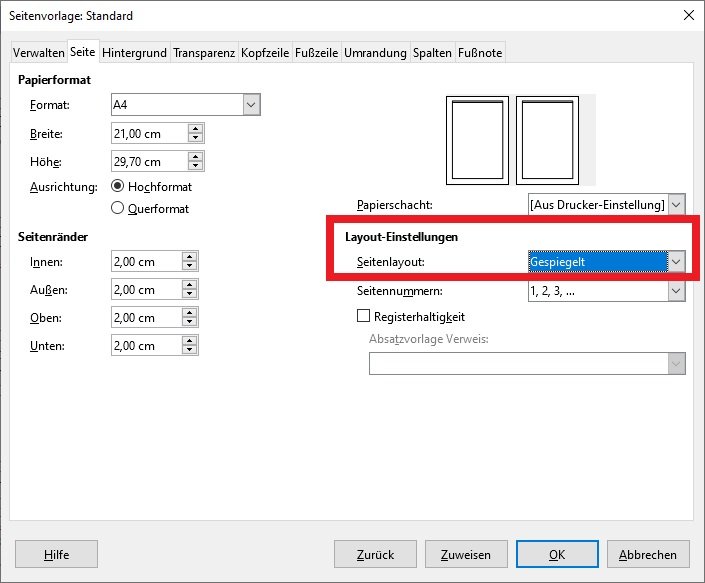This screenshot has width=705, height=583.
Task: Increase the Breite width spinner value
Action: 195,128
